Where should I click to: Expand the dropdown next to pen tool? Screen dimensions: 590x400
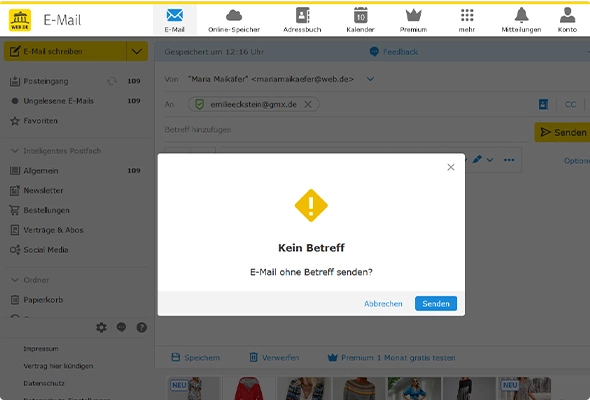(x=490, y=160)
